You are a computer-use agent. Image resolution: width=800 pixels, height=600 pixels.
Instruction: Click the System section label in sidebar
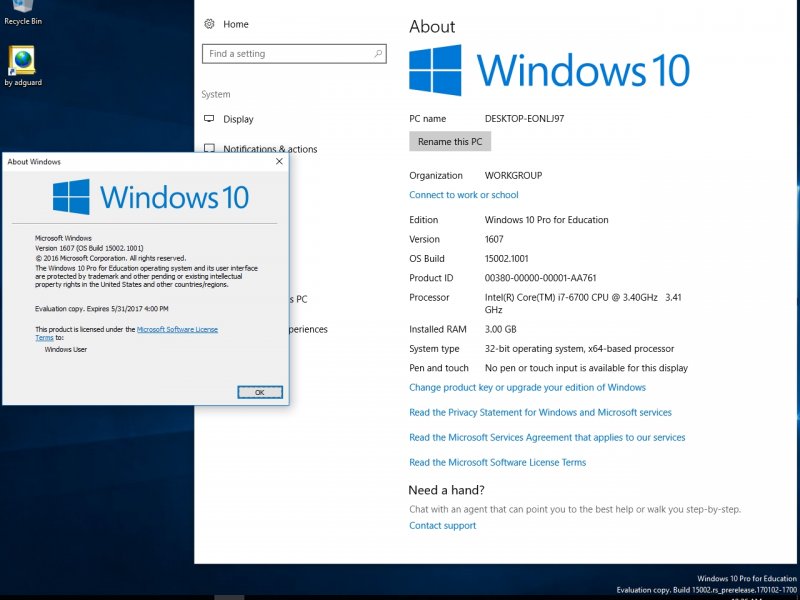216,94
